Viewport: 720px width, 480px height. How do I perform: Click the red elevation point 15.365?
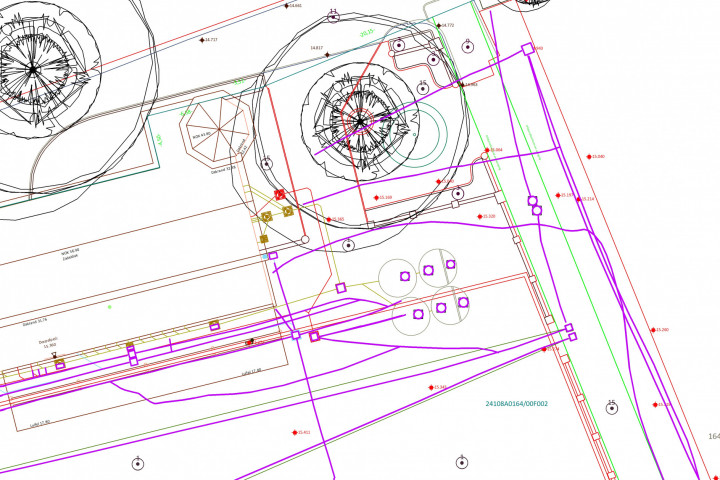329,219
